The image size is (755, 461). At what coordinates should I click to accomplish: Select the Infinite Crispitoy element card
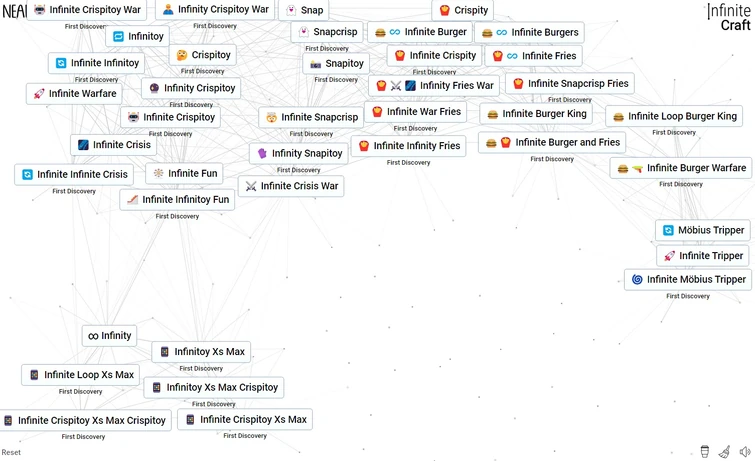click(x=170, y=118)
